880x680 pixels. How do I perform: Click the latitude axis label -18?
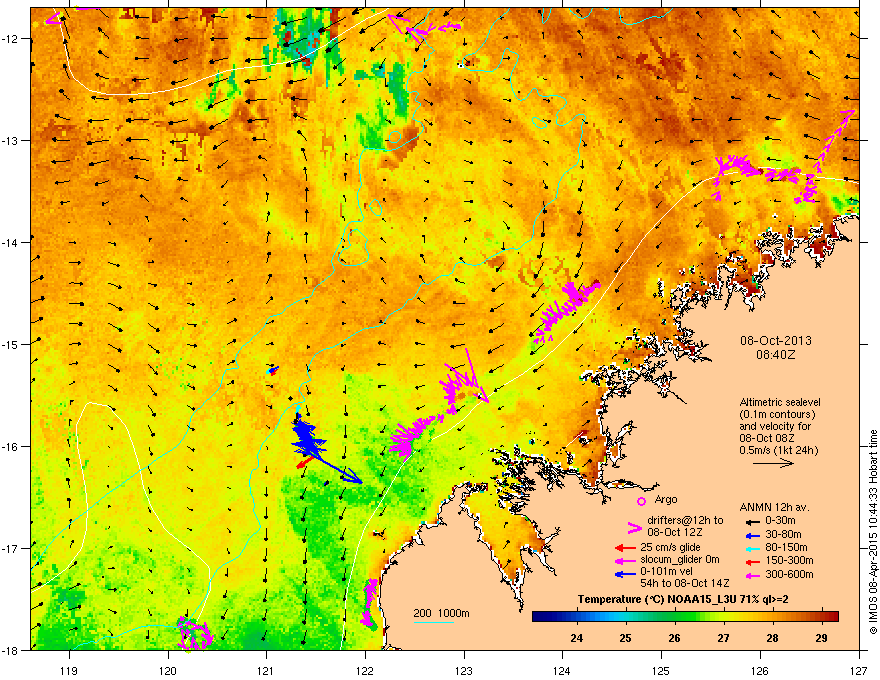11,650
